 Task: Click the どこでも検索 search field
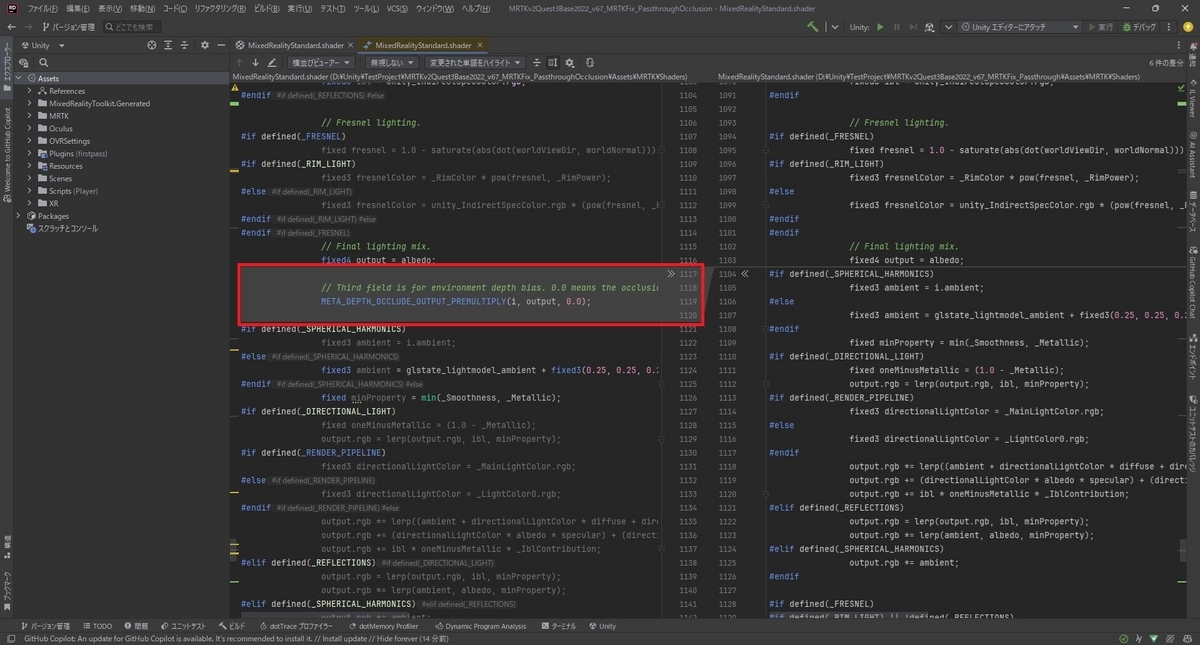pyautogui.click(x=130, y=27)
